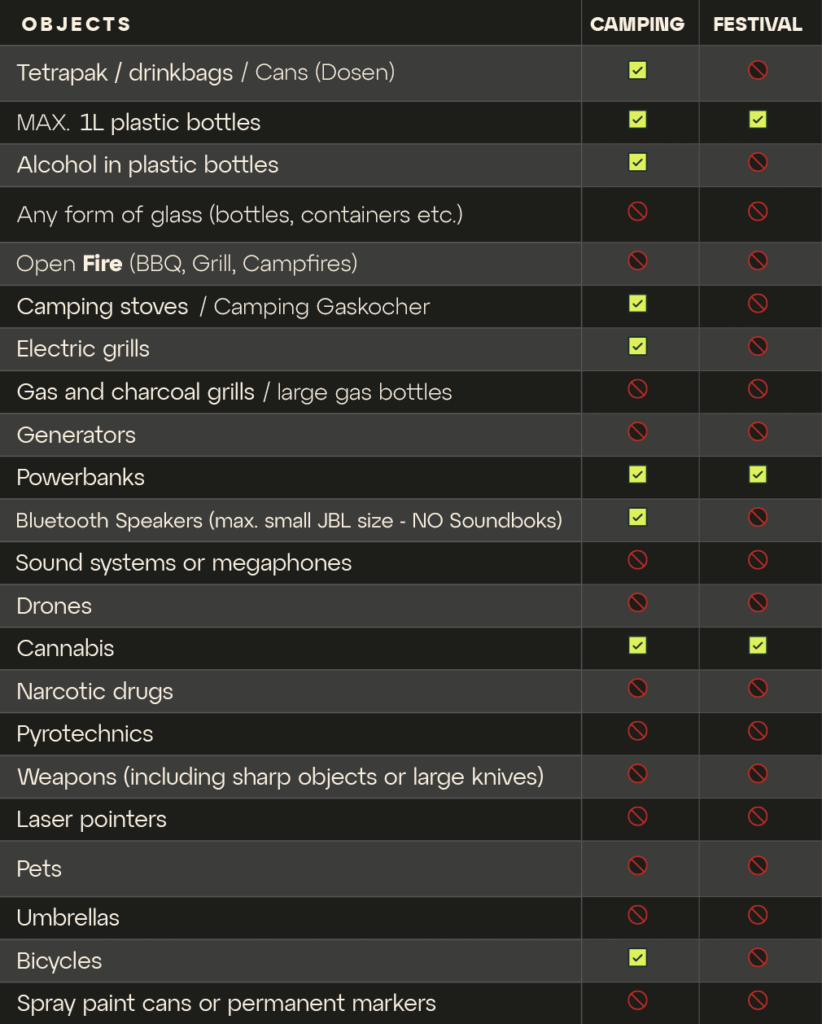Click Camping prohibited icon for Drones
Viewport: 822px width, 1024px height.
coord(637,602)
